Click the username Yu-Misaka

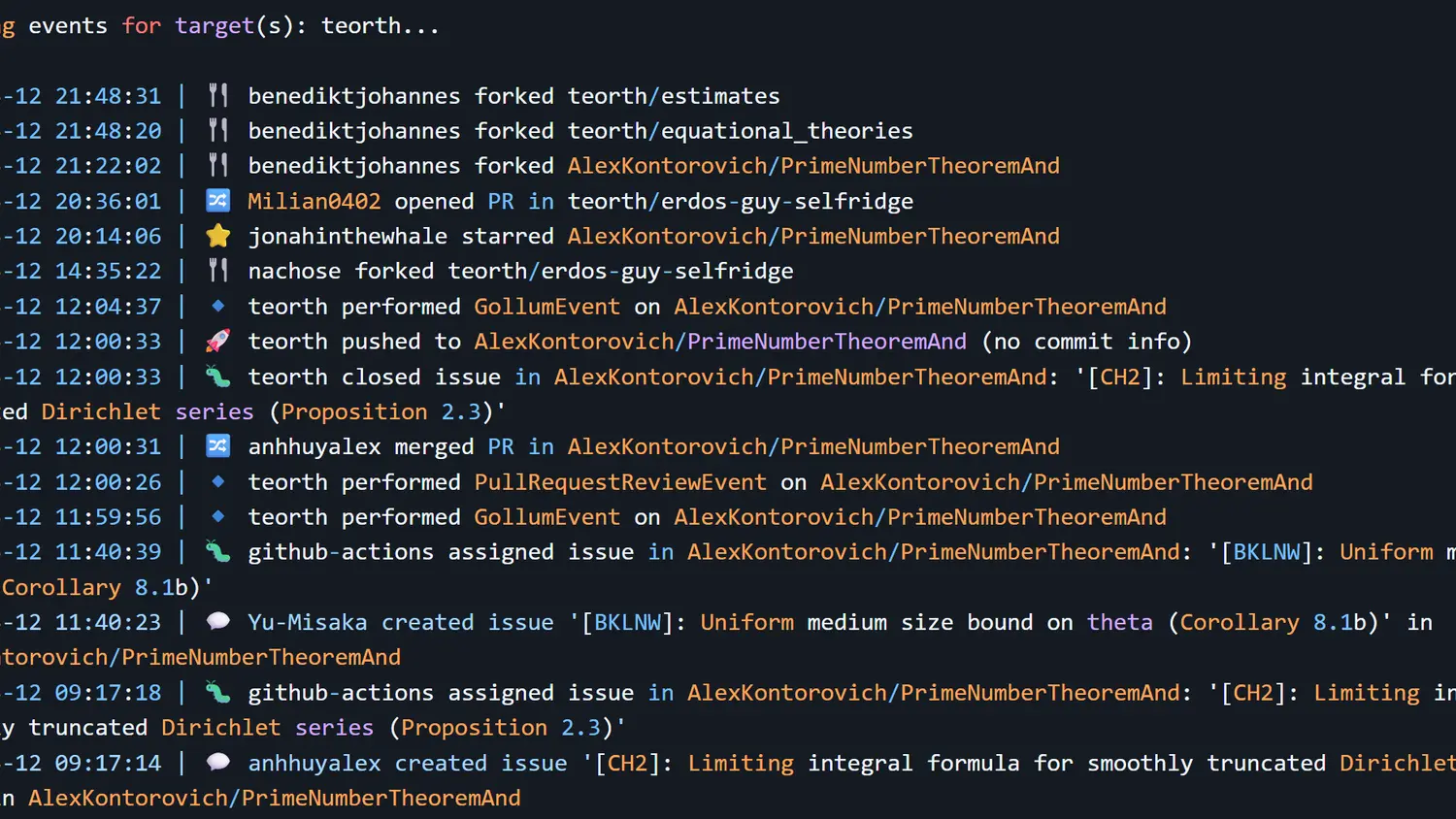point(308,622)
